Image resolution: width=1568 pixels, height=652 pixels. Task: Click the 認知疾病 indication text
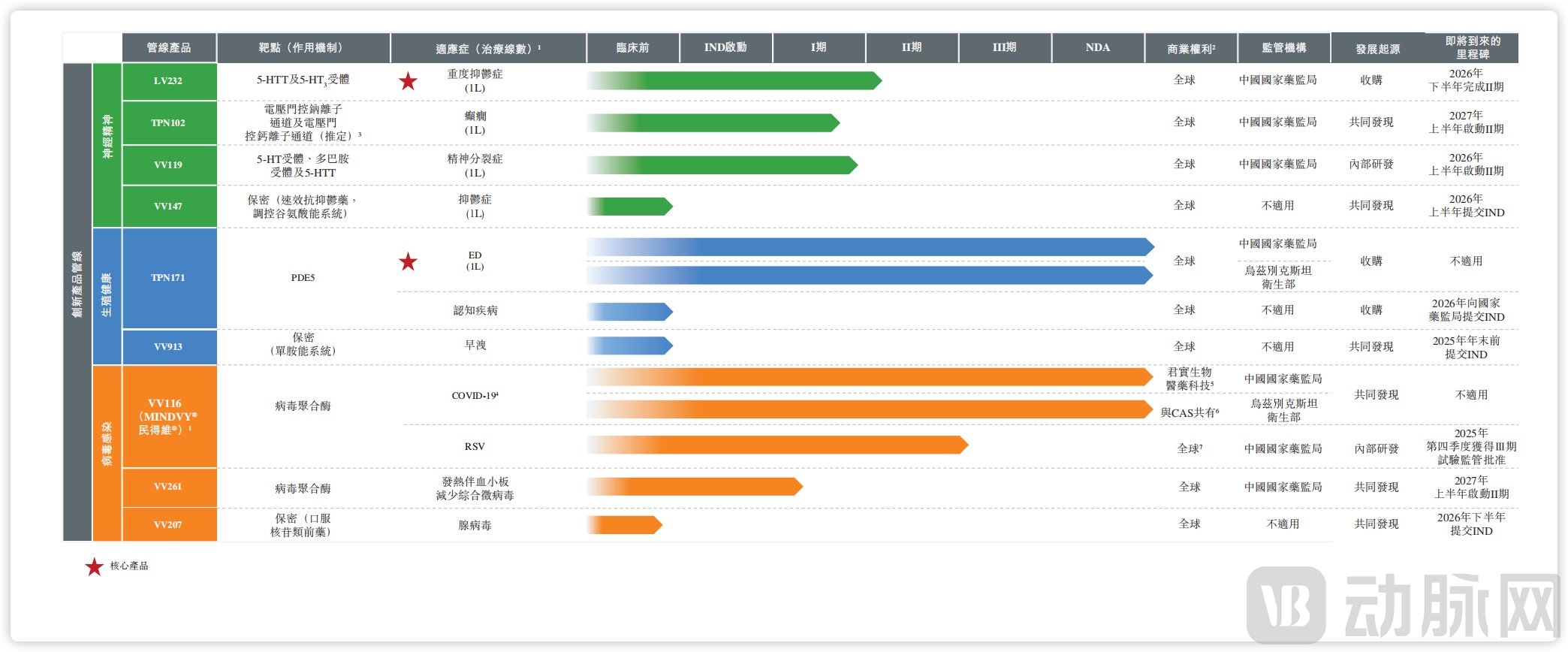pyautogui.click(x=475, y=310)
